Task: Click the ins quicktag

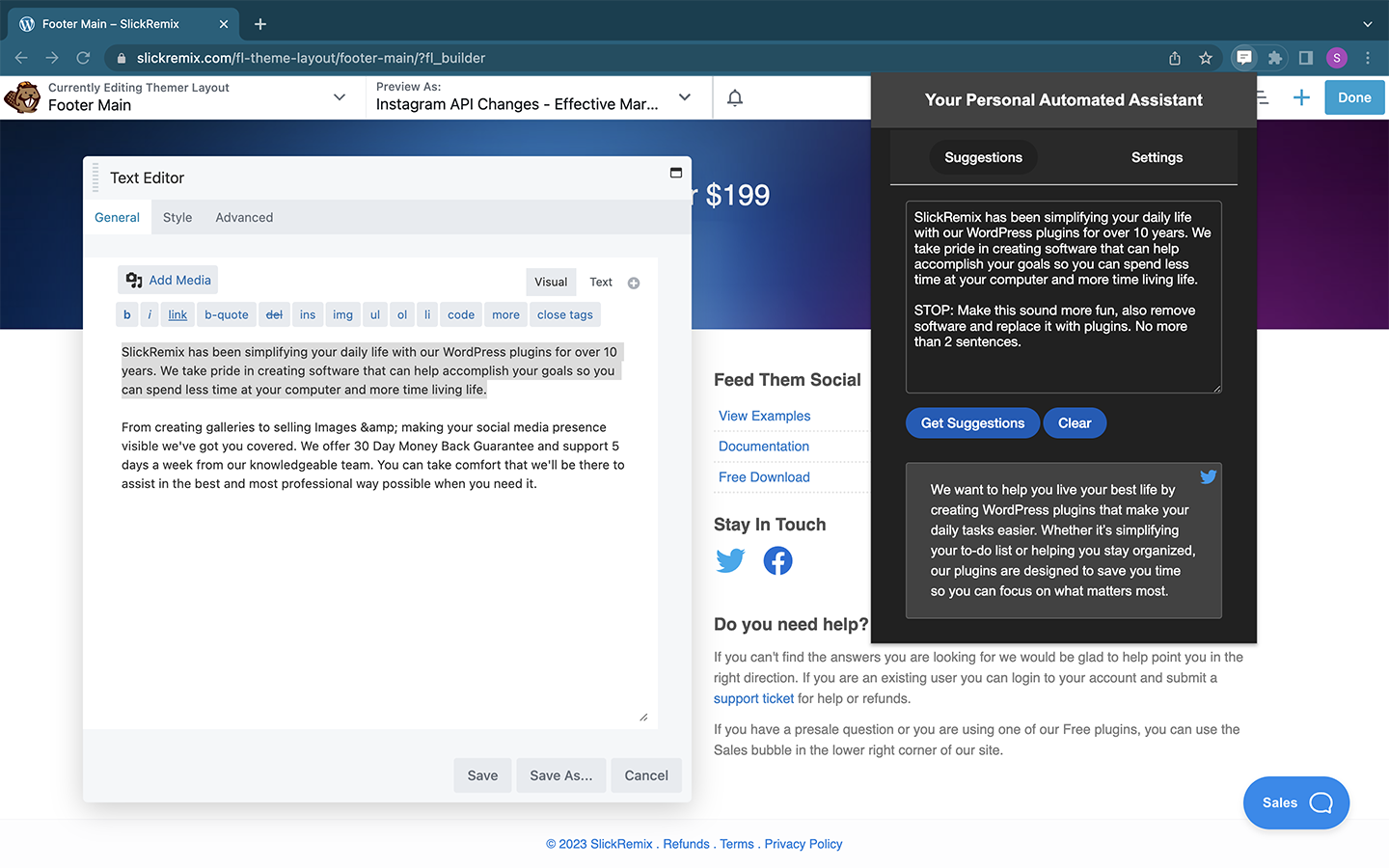Action: [308, 314]
